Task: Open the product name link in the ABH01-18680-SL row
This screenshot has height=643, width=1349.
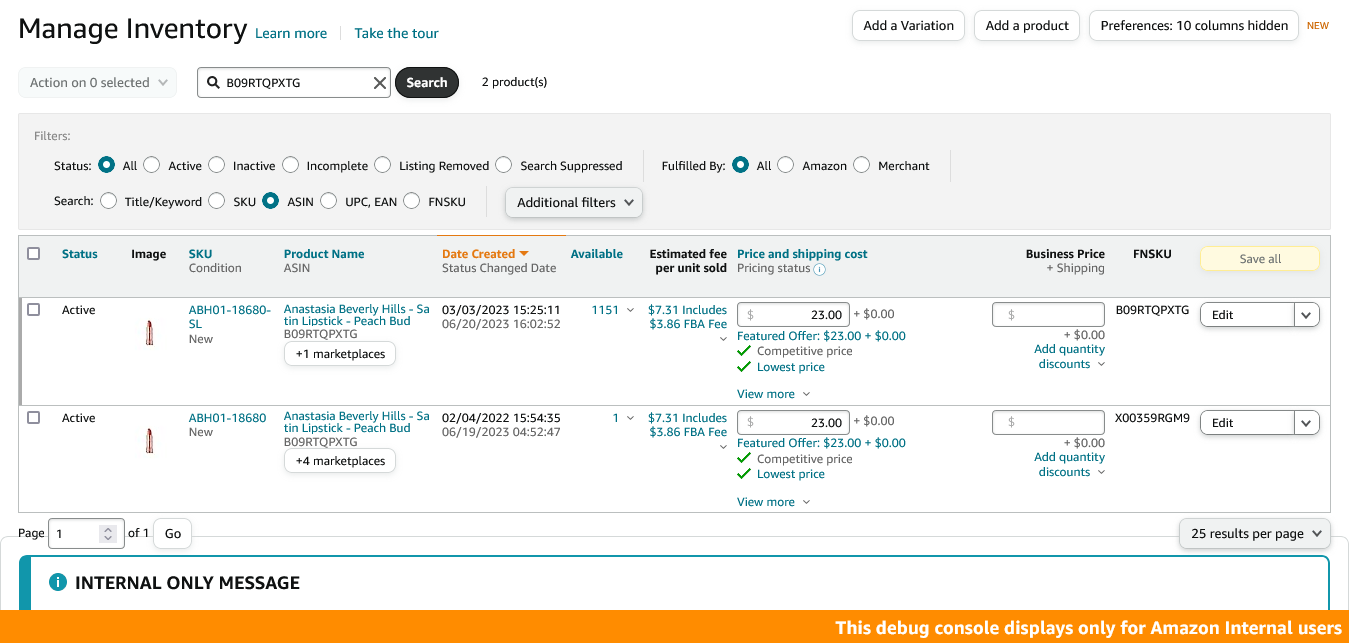Action: click(x=357, y=315)
